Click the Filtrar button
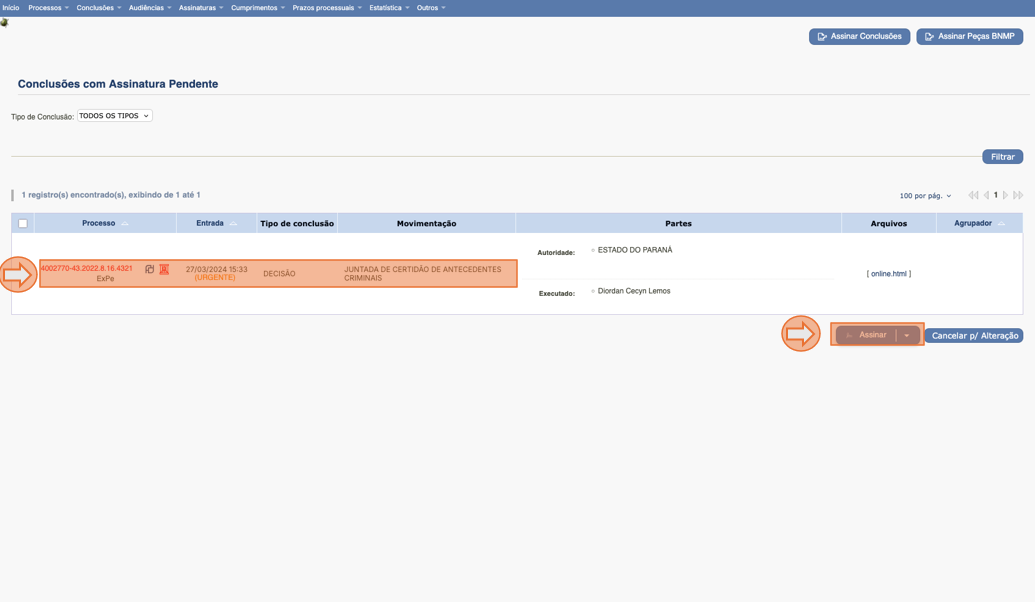Screen dimensions: 1035x602 [x=1002, y=157]
